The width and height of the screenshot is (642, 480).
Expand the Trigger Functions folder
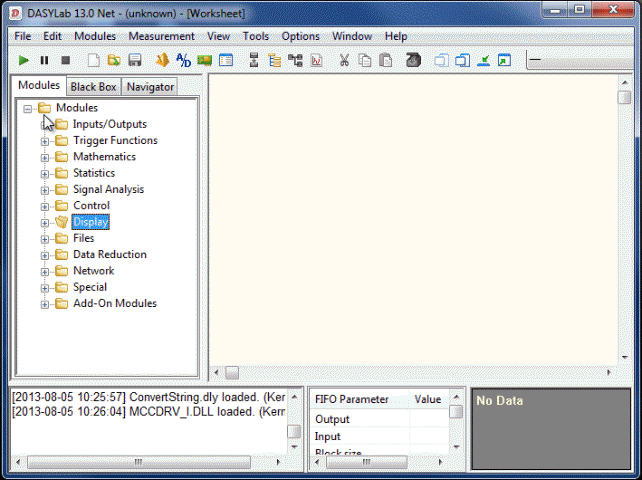[45, 141]
